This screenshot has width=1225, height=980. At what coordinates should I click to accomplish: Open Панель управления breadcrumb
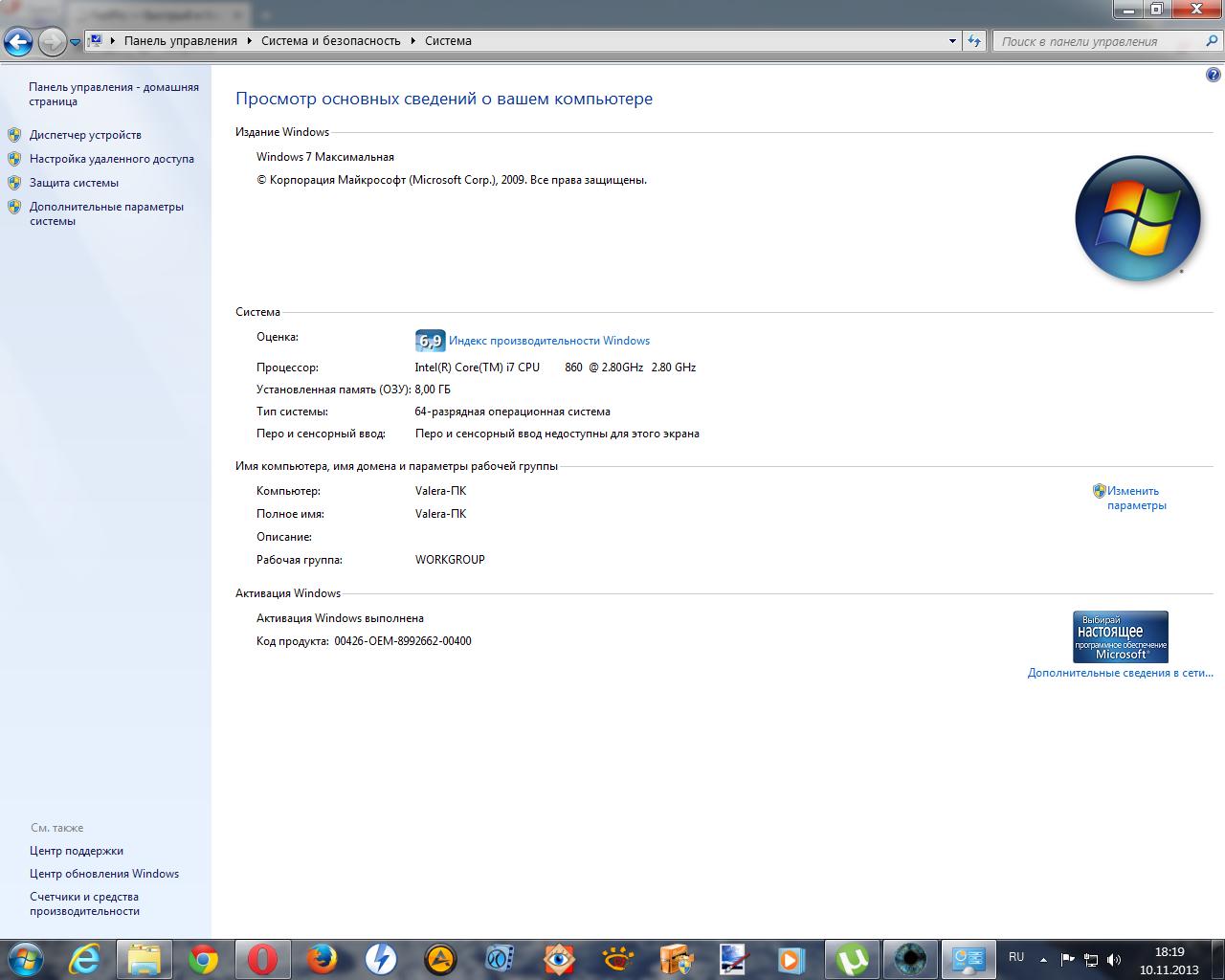tap(180, 41)
